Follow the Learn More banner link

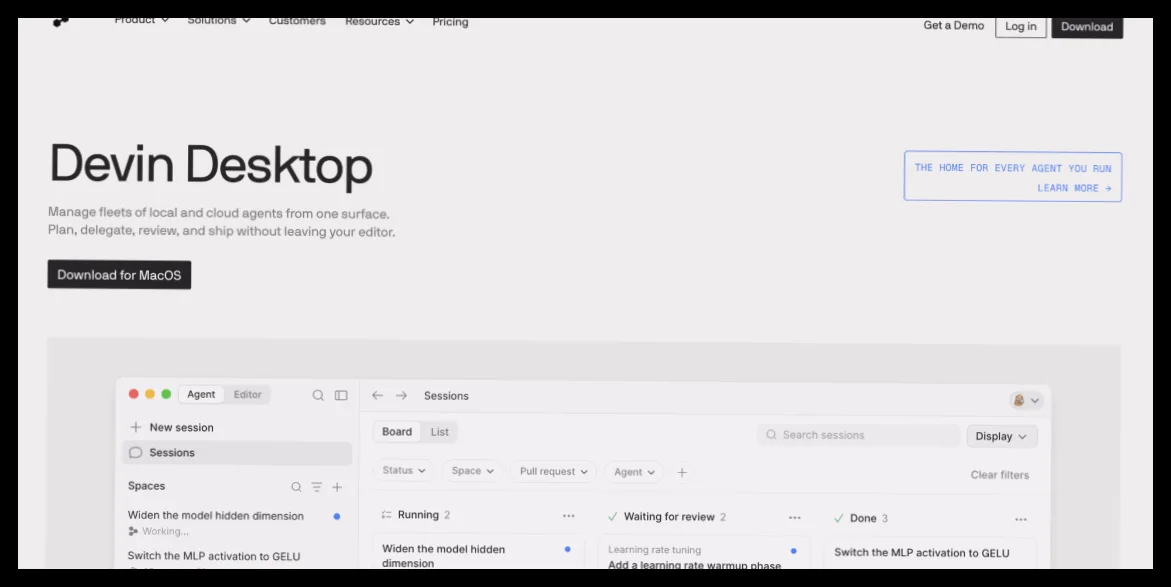tap(1074, 188)
